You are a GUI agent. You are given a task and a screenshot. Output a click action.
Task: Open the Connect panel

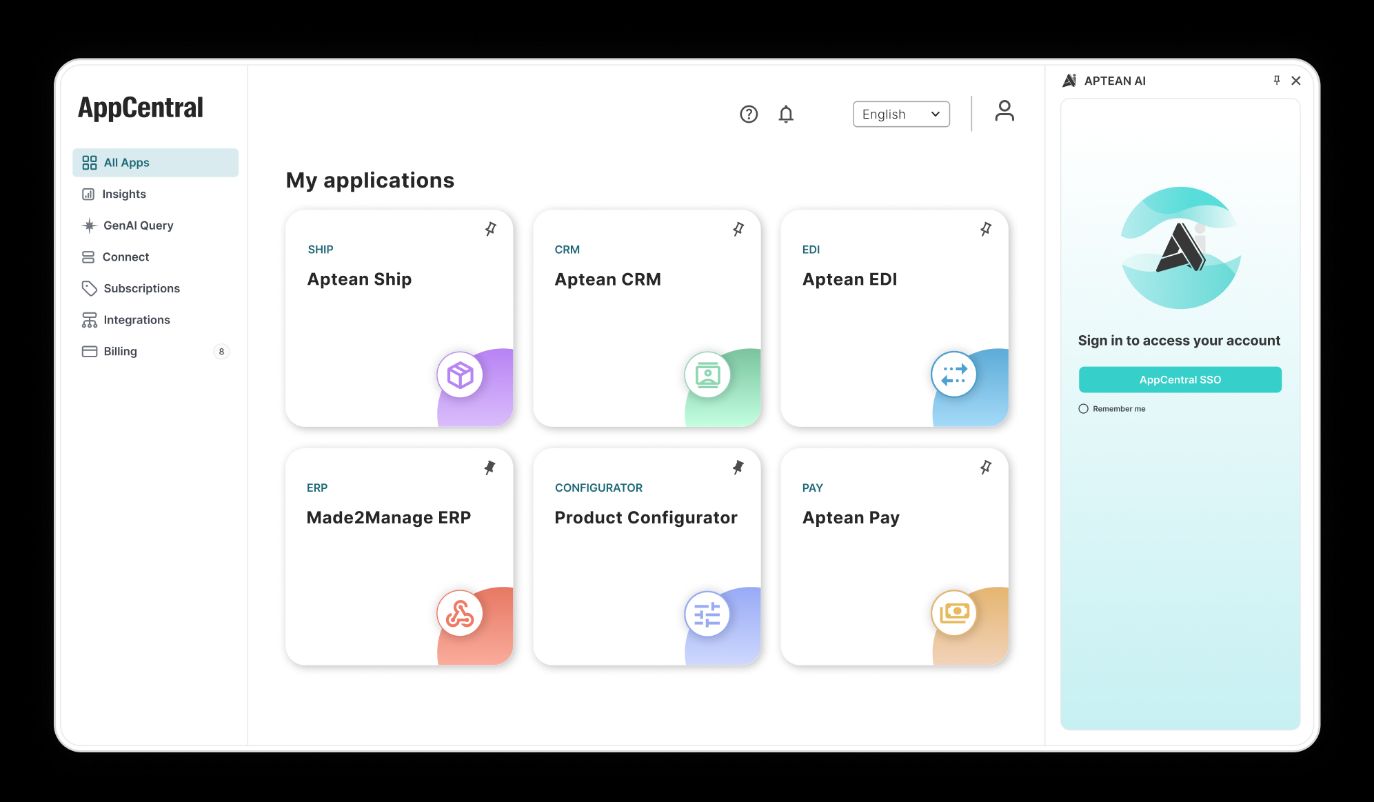(x=127, y=257)
